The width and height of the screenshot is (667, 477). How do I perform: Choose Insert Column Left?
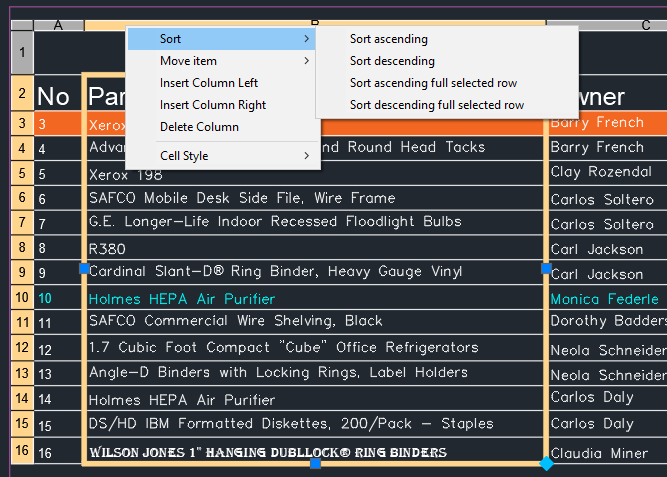221,83
